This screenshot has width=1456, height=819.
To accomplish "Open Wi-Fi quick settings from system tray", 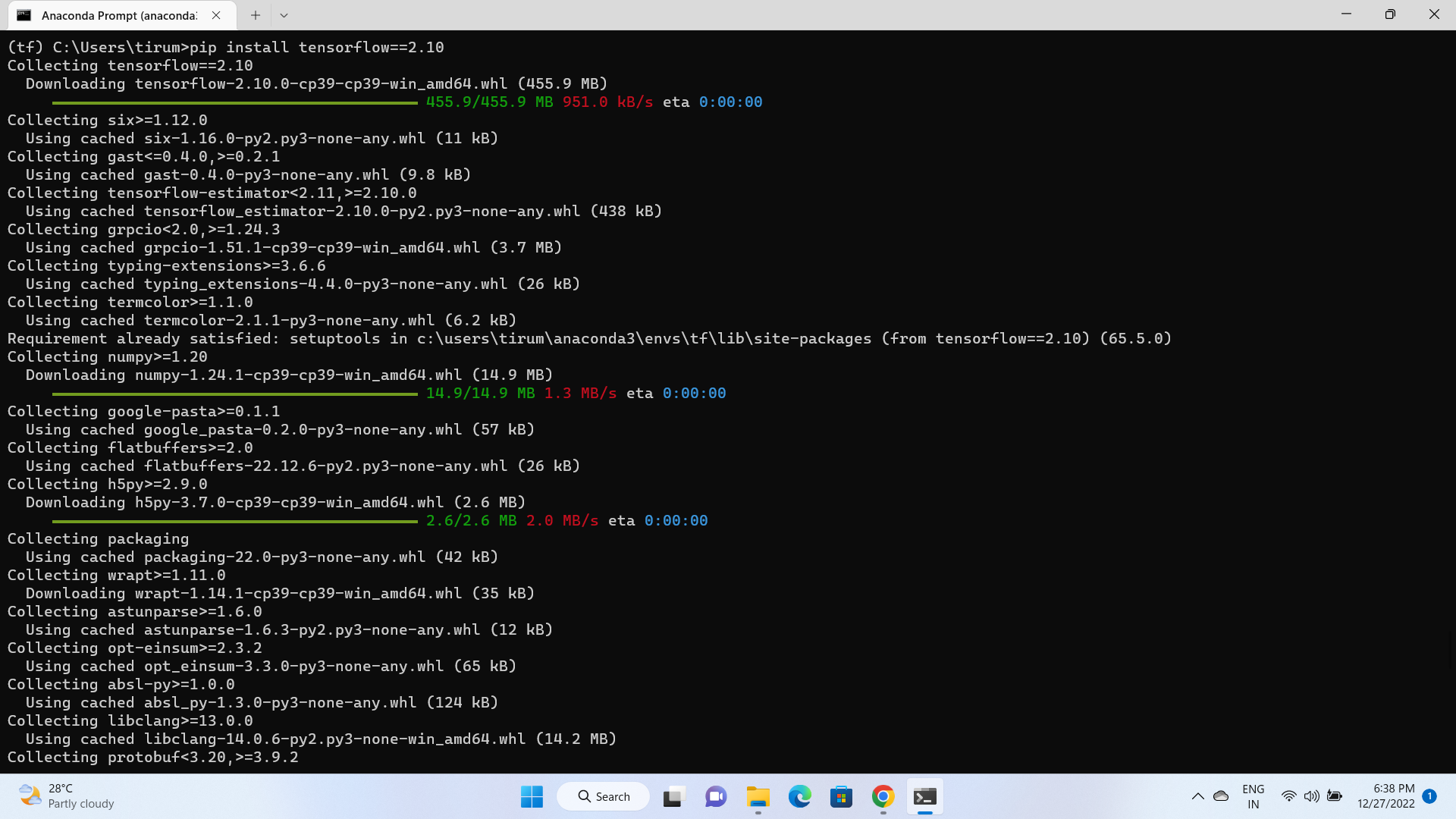I will click(x=1288, y=796).
